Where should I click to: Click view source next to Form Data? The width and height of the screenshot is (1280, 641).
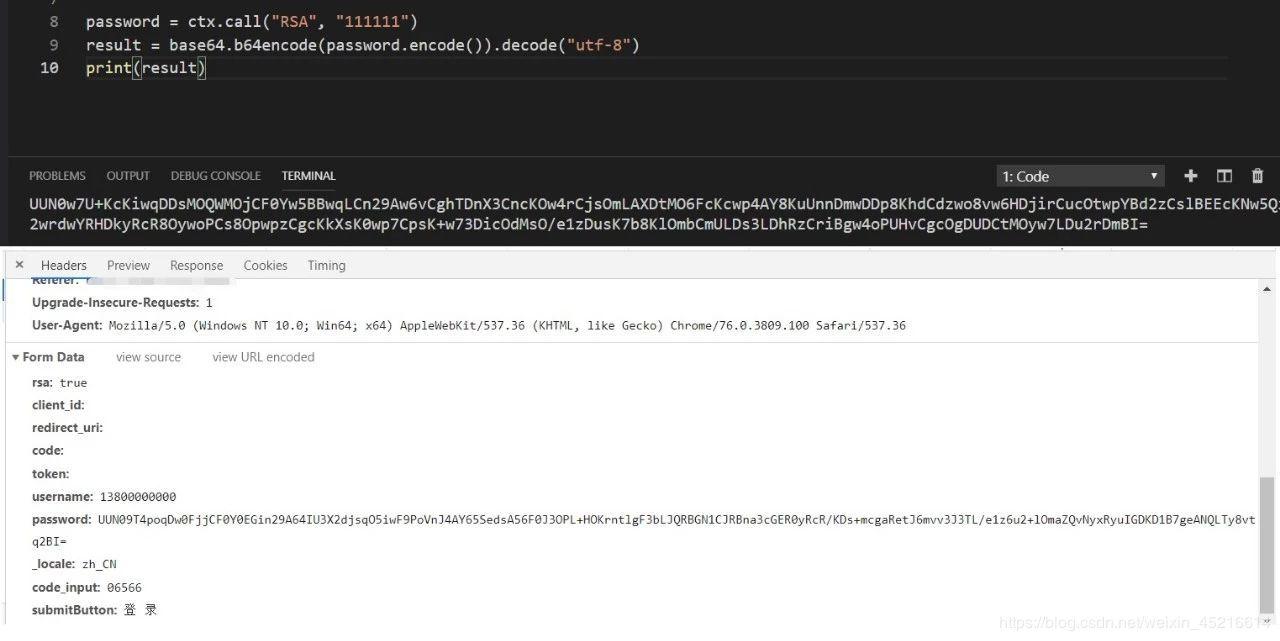point(148,356)
